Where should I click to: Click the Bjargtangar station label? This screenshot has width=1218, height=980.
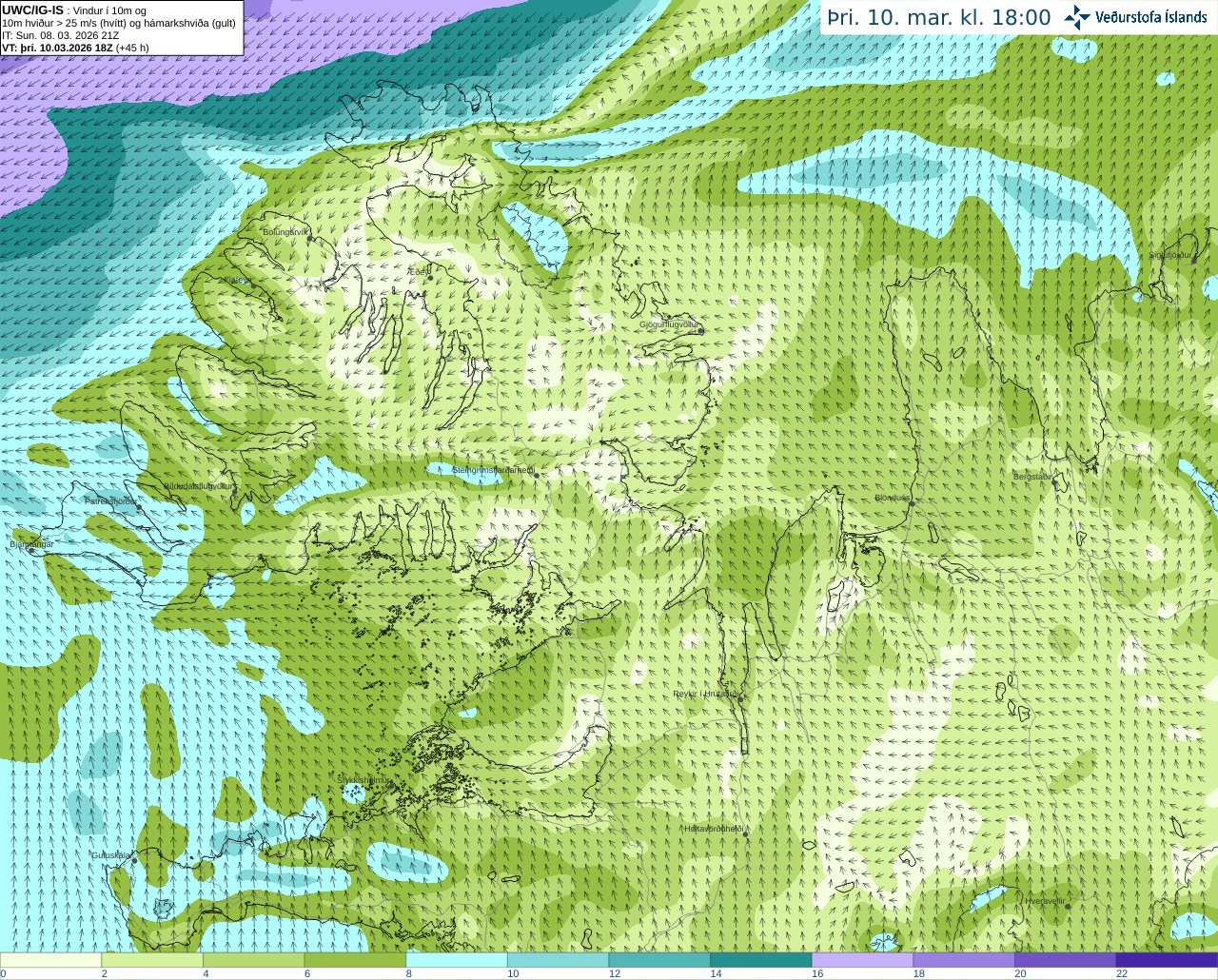click(x=31, y=544)
